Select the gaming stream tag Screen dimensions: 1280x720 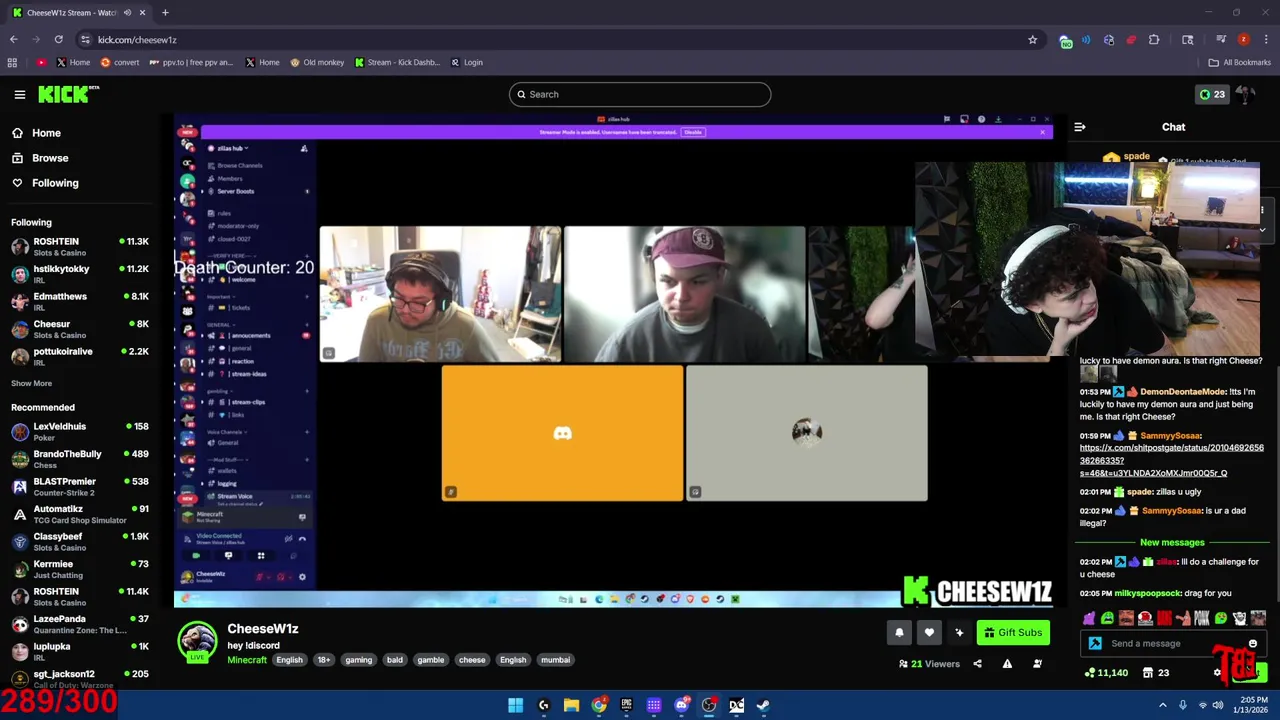click(x=358, y=660)
